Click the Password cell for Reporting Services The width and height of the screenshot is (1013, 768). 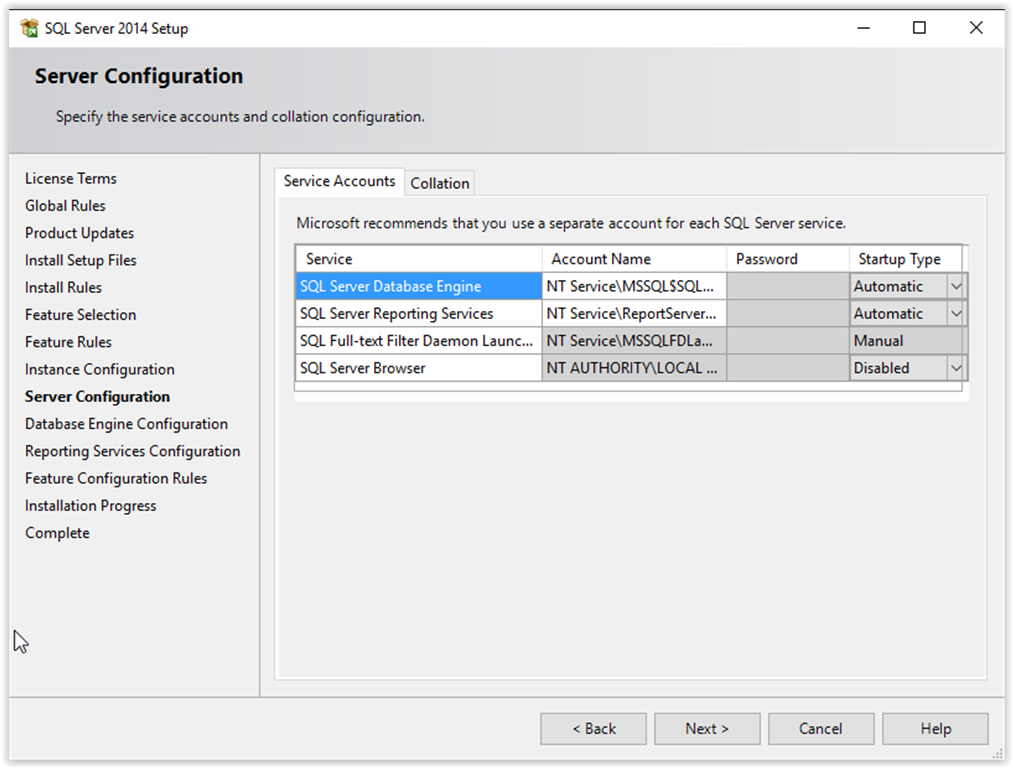pyautogui.click(x=788, y=313)
